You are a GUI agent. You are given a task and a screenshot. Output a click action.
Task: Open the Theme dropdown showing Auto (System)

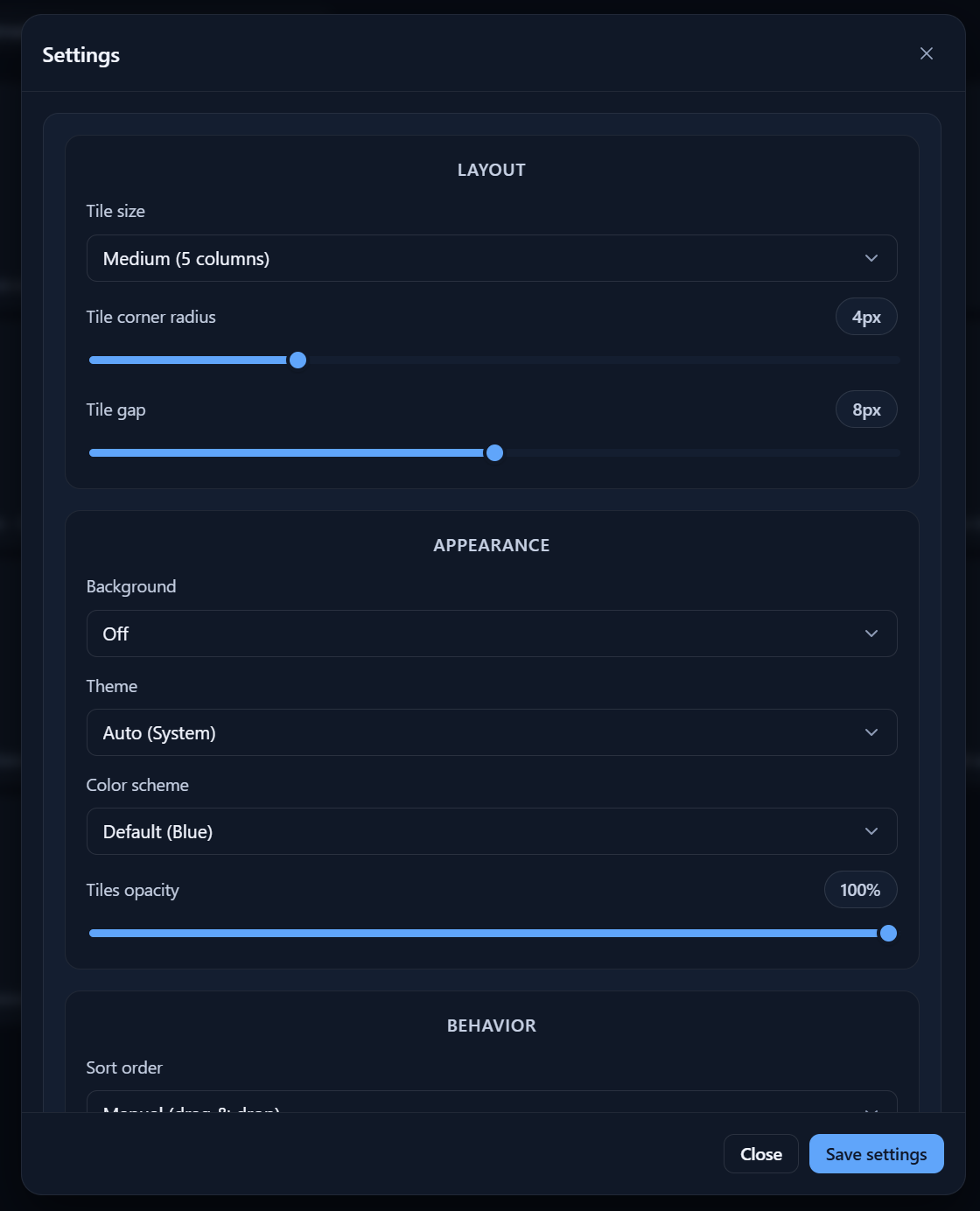492,732
